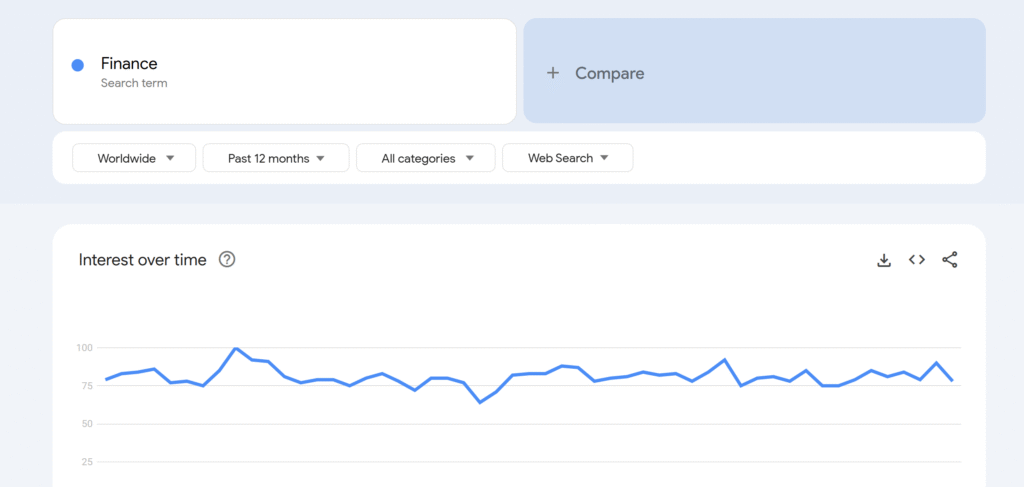1024x487 pixels.
Task: Click the blue Finance term dot
Action: pyautogui.click(x=78, y=65)
